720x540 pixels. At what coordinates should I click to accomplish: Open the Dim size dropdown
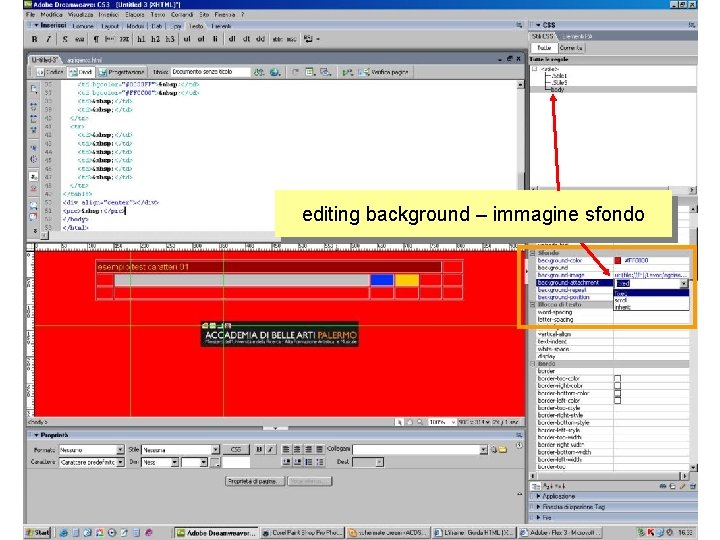[x=174, y=462]
